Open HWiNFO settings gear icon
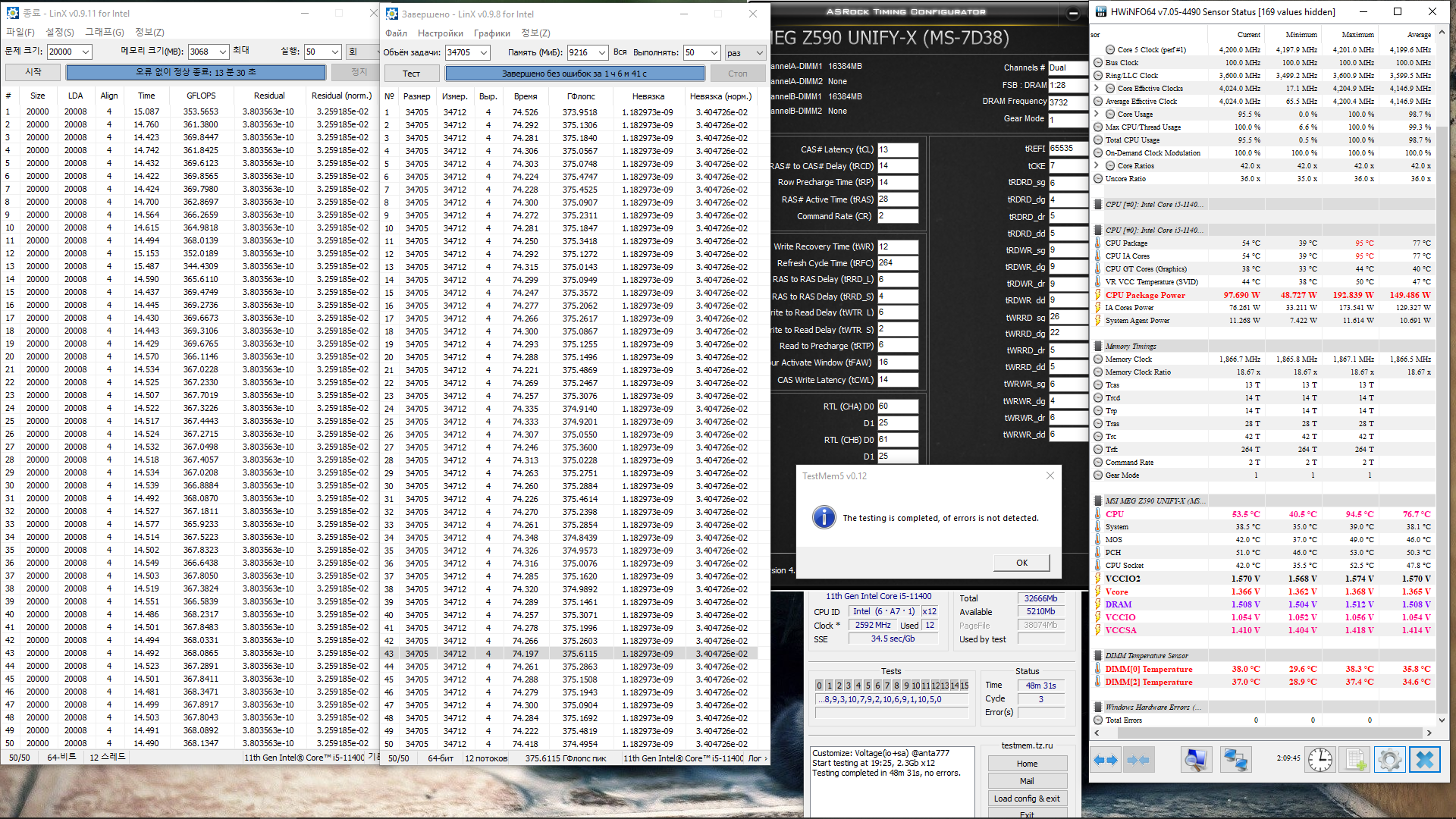Image resolution: width=1456 pixels, height=819 pixels. [x=1390, y=760]
